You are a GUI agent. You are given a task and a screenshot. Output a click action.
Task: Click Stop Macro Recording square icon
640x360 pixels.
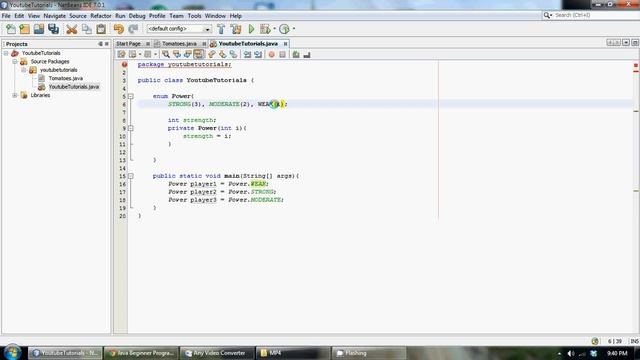point(282,54)
